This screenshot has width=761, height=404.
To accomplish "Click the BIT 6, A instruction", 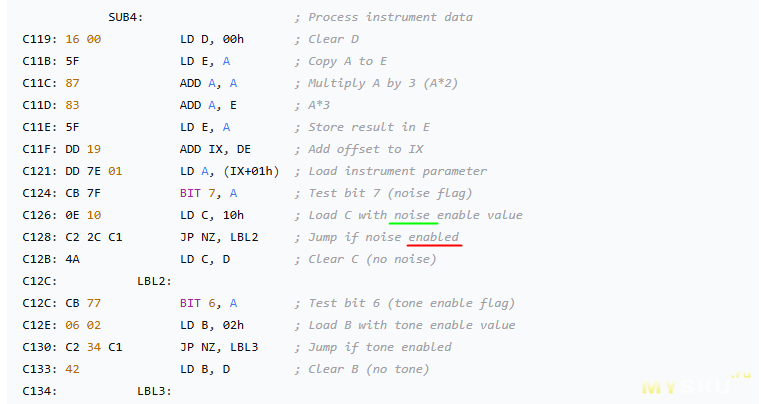I will pos(209,303).
